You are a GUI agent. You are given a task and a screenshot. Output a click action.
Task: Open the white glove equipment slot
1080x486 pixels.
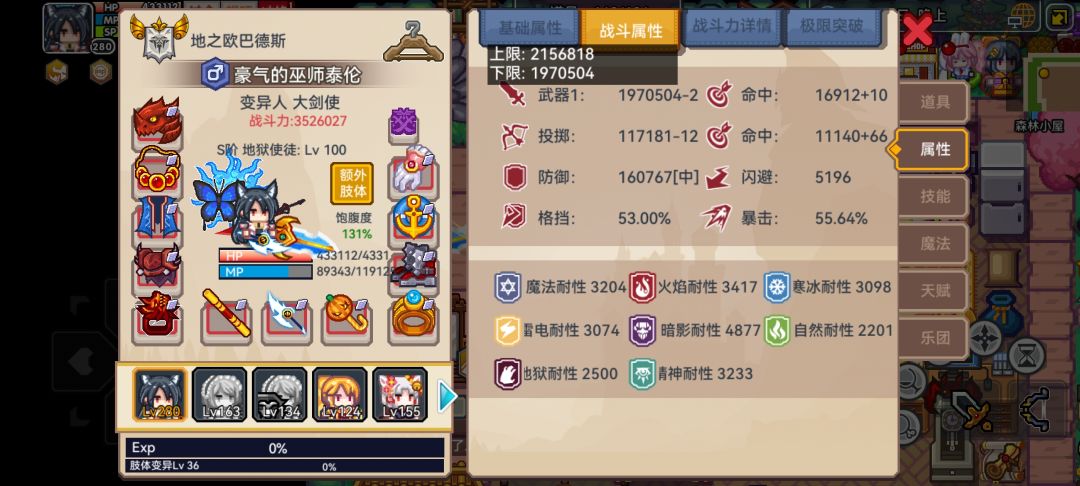[x=413, y=171]
